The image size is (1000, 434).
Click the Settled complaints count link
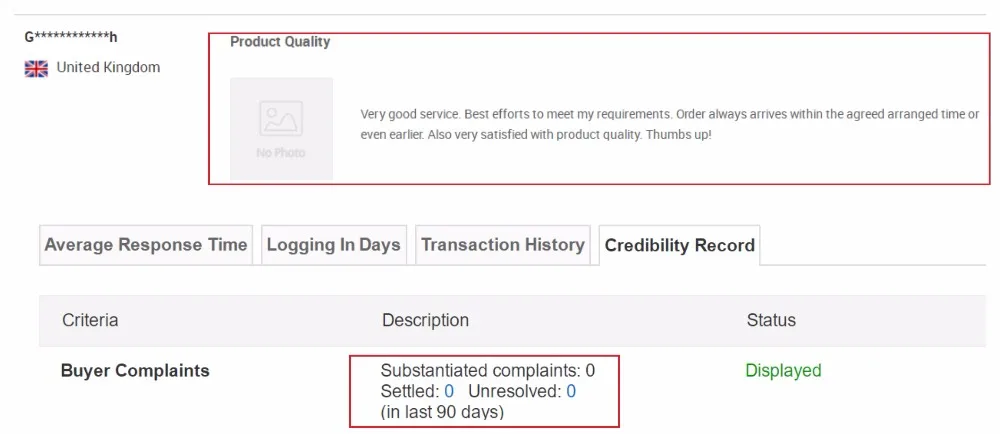pos(449,391)
